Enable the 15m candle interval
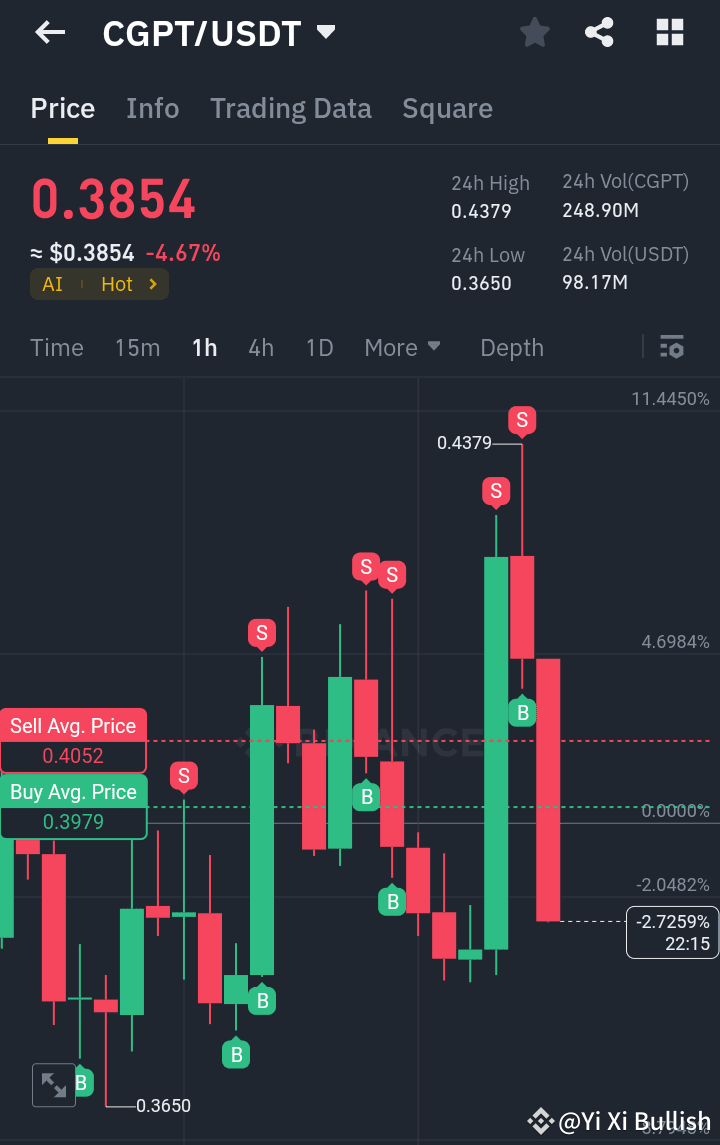 [137, 347]
